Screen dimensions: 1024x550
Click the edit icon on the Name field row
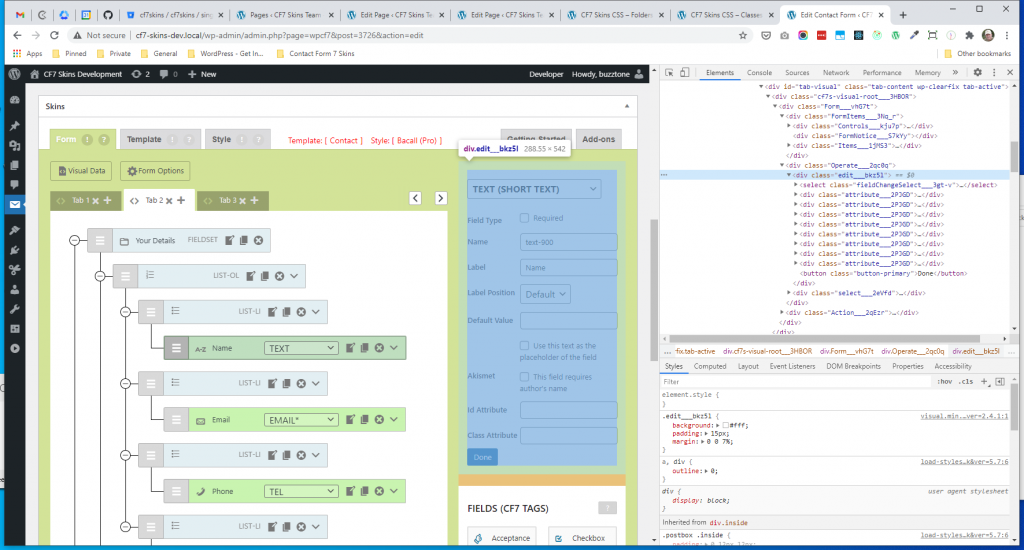pos(350,348)
